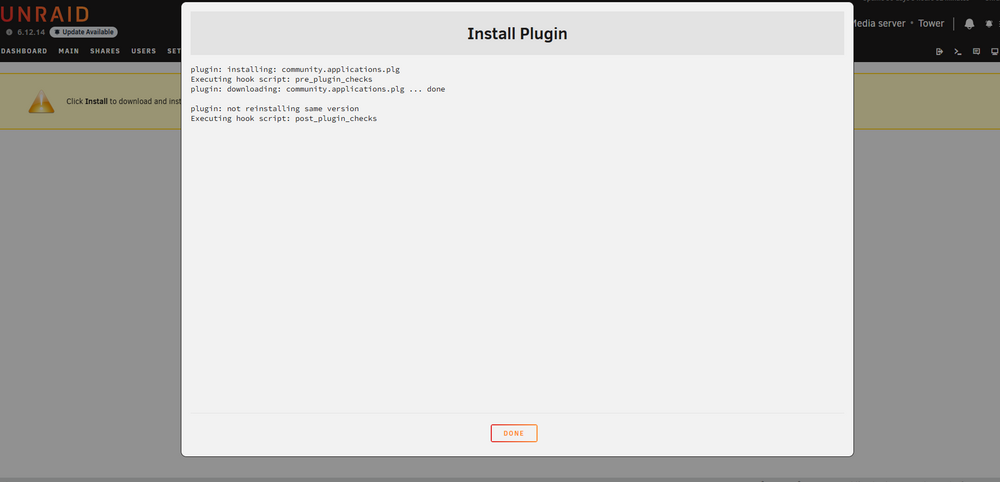Click the feedback speech bubble icon

pos(976,52)
